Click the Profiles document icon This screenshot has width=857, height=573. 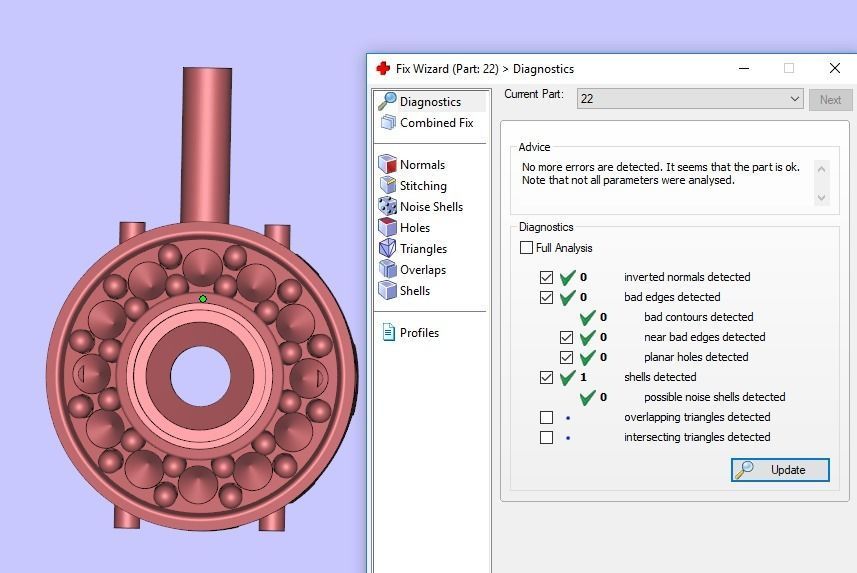[x=389, y=332]
